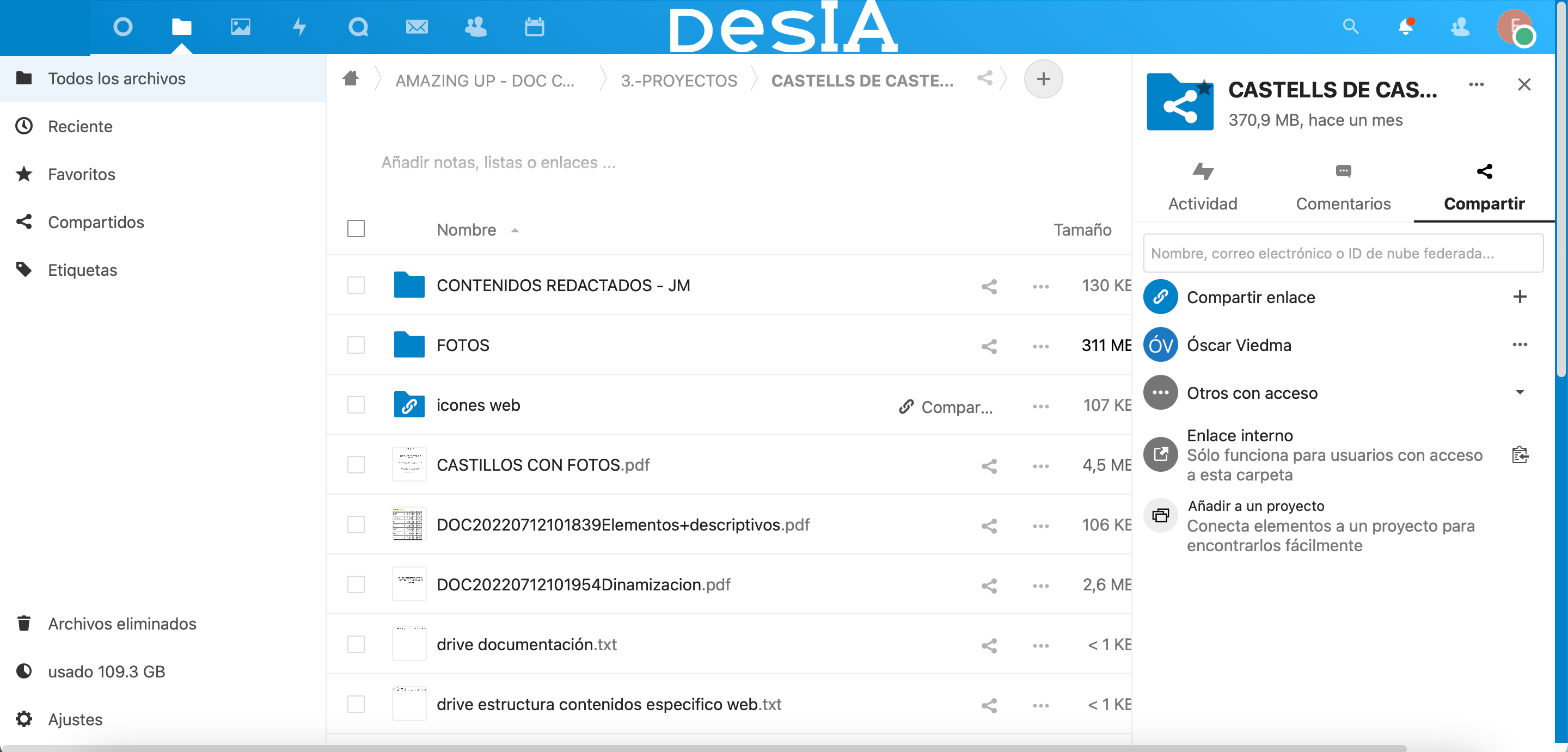Open Óscar Viedma share options menu

pos(1520,344)
